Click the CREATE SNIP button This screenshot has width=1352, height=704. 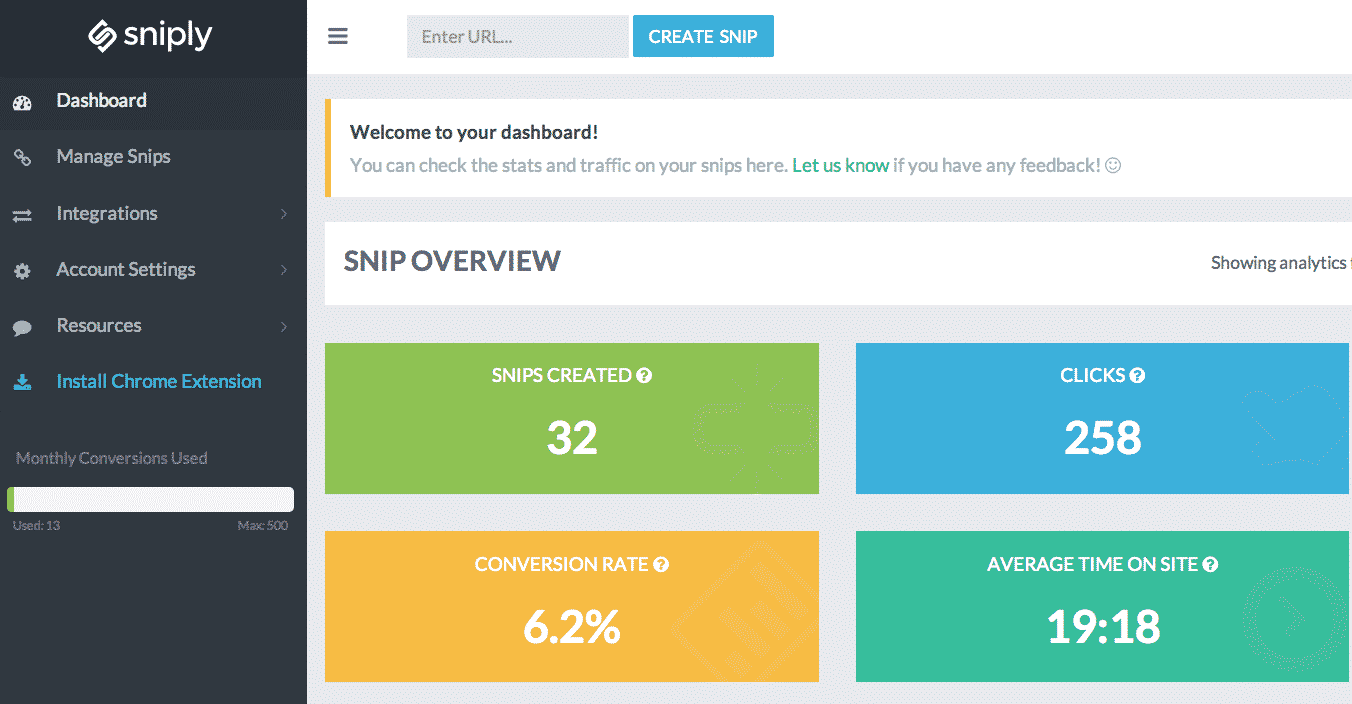click(703, 36)
